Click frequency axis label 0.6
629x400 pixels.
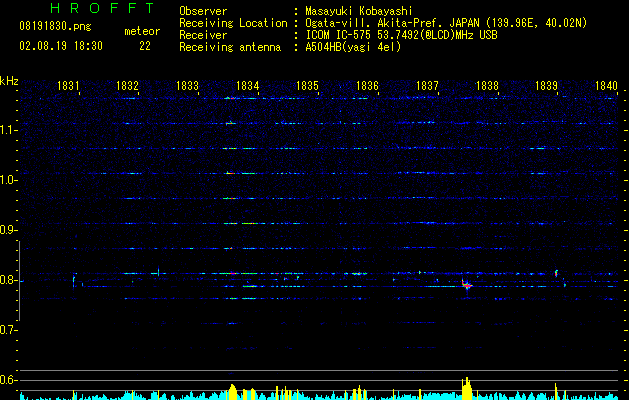8,380
